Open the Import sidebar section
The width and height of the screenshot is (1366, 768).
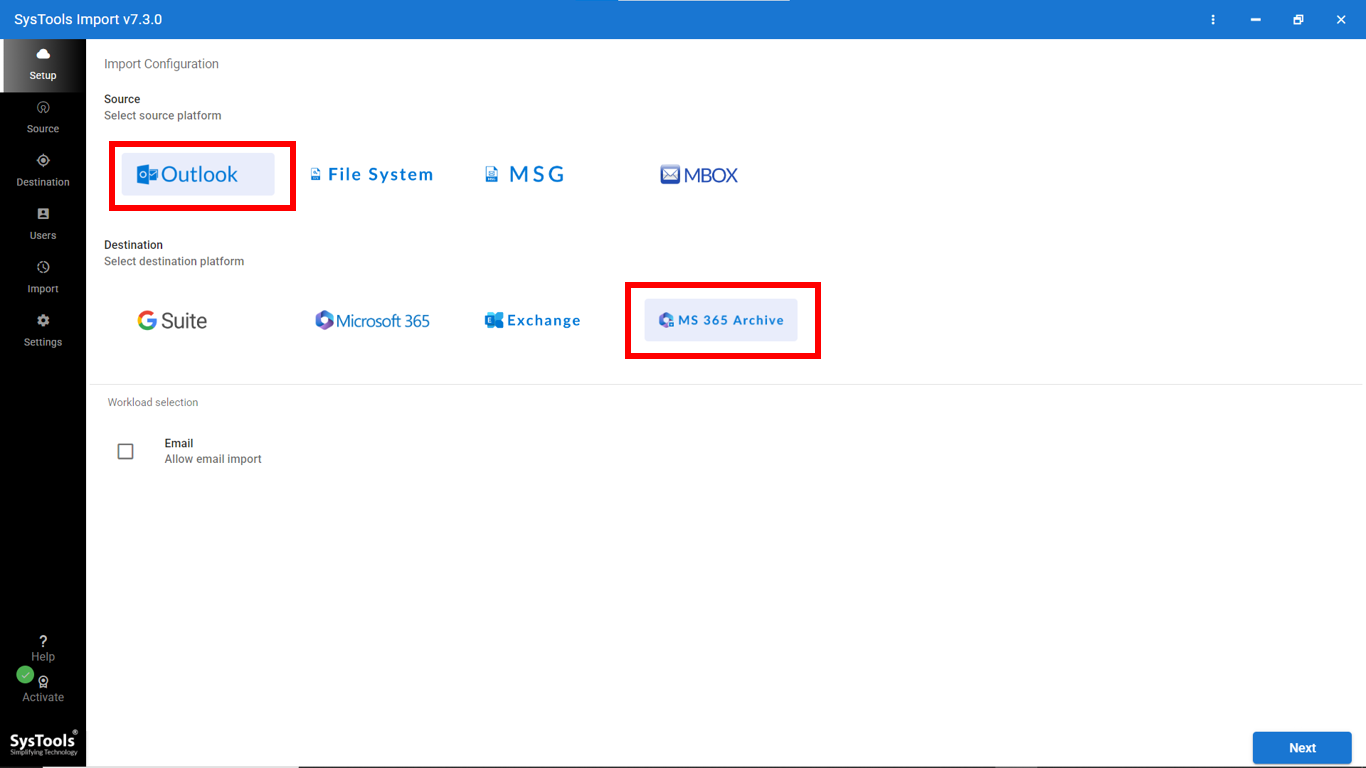pyautogui.click(x=43, y=277)
